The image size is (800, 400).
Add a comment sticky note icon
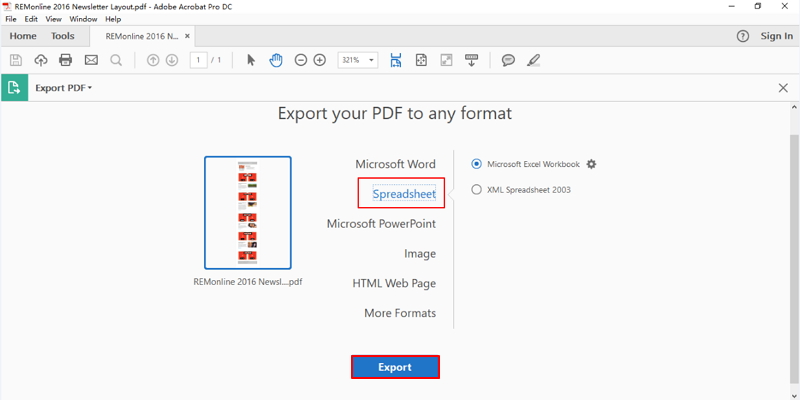(508, 60)
